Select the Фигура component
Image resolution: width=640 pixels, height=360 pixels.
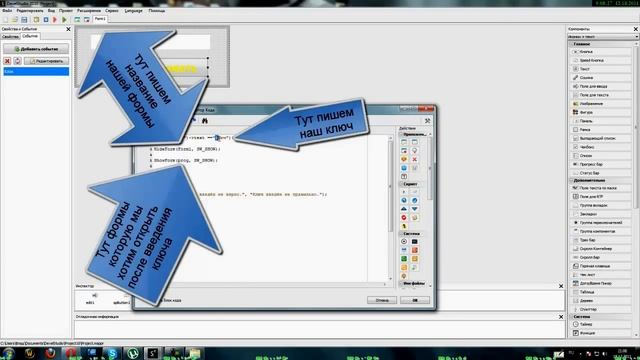[600, 112]
